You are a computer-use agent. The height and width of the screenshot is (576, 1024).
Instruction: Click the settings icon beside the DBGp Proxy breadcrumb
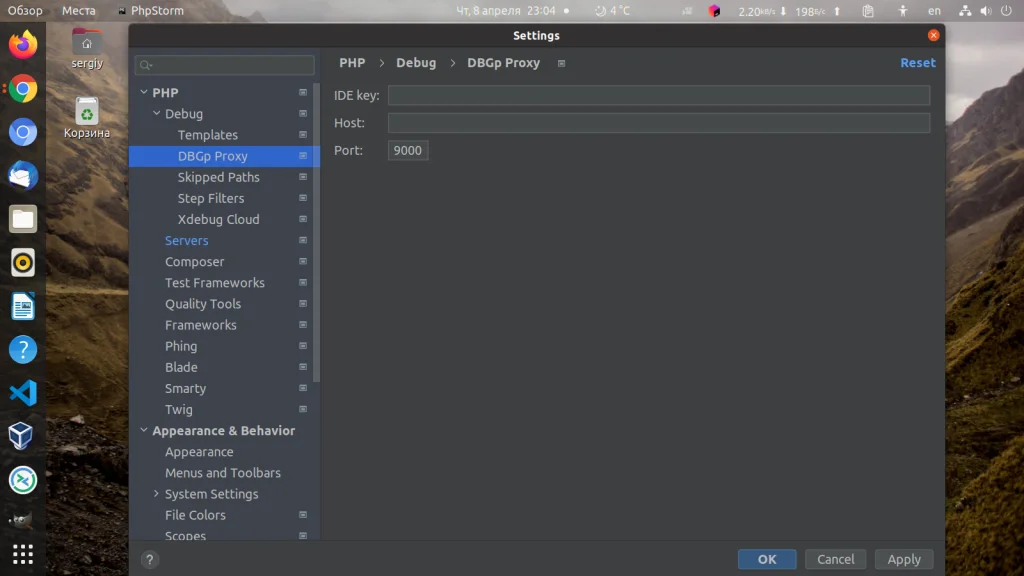[x=562, y=62]
